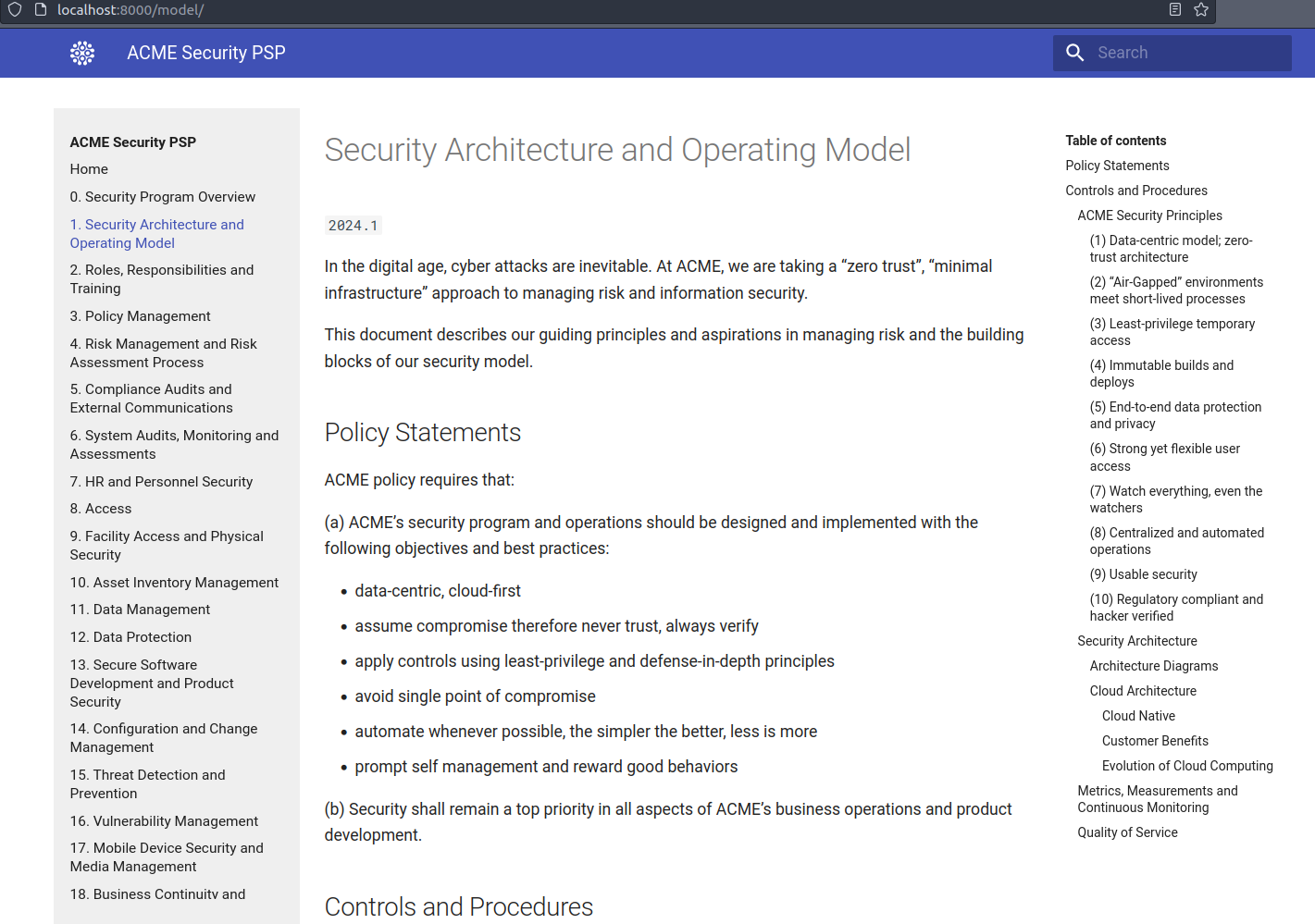Image resolution: width=1315 pixels, height=924 pixels.
Task: Click the search magnifier icon
Action: pyautogui.click(x=1074, y=54)
